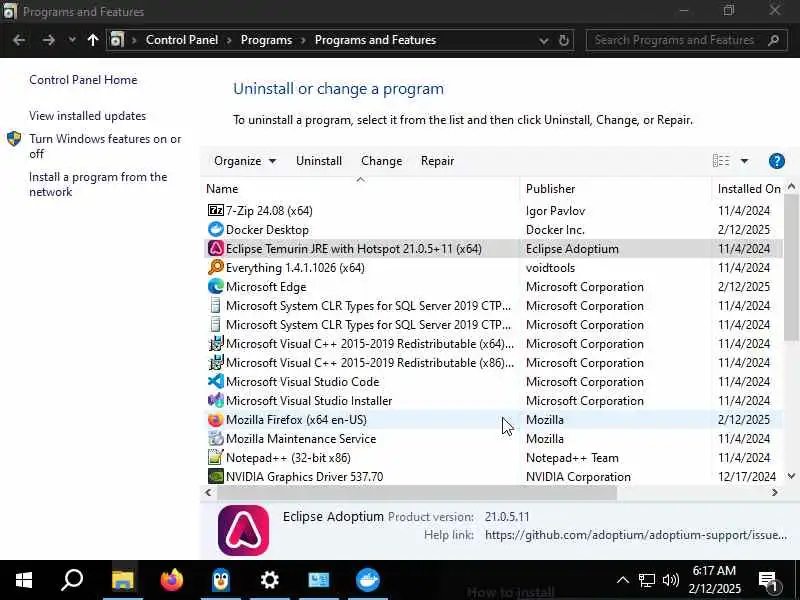Expand the chevron after Programs breadcrumb
The image size is (800, 600).
[x=303, y=40]
